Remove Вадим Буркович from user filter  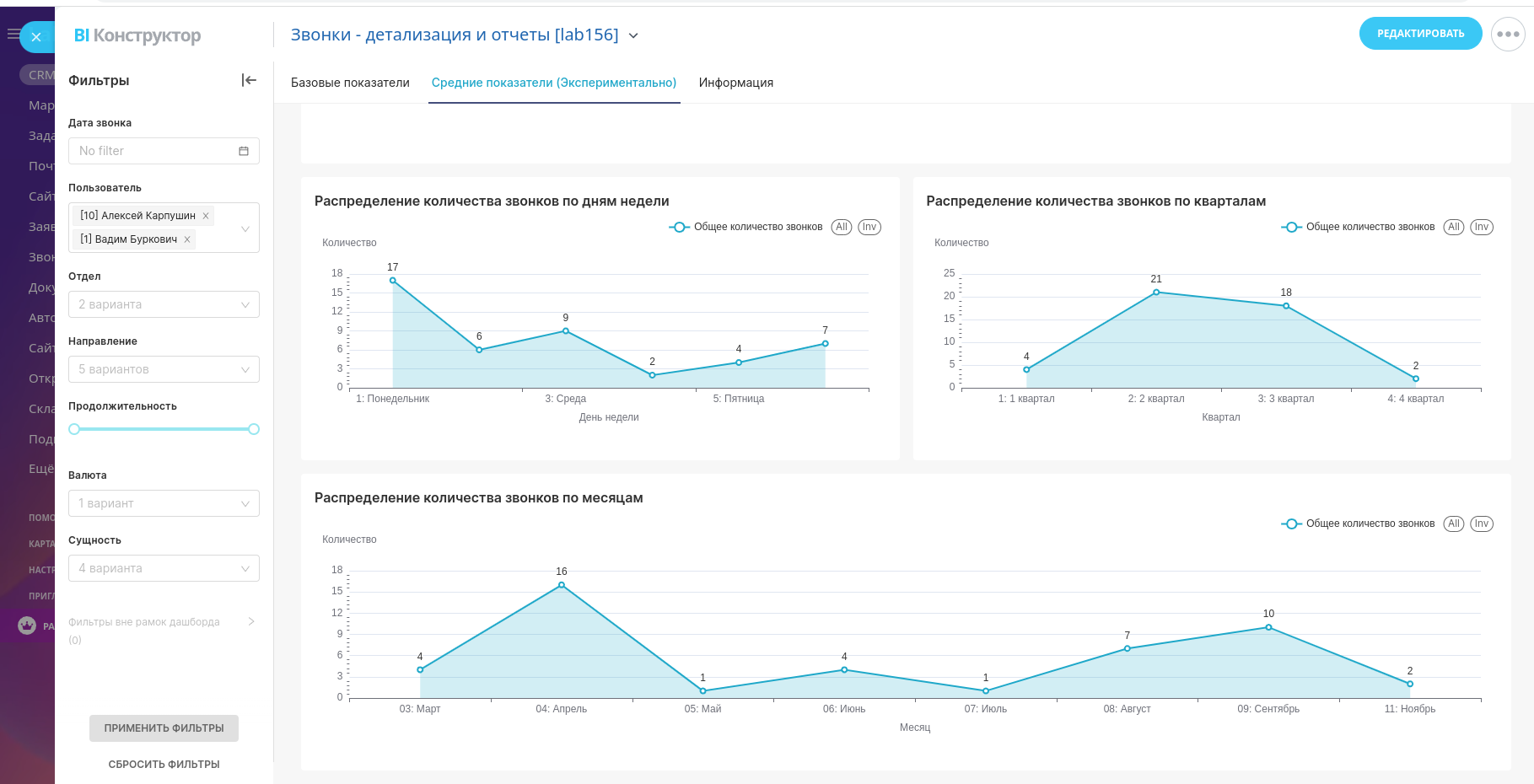click(x=187, y=239)
